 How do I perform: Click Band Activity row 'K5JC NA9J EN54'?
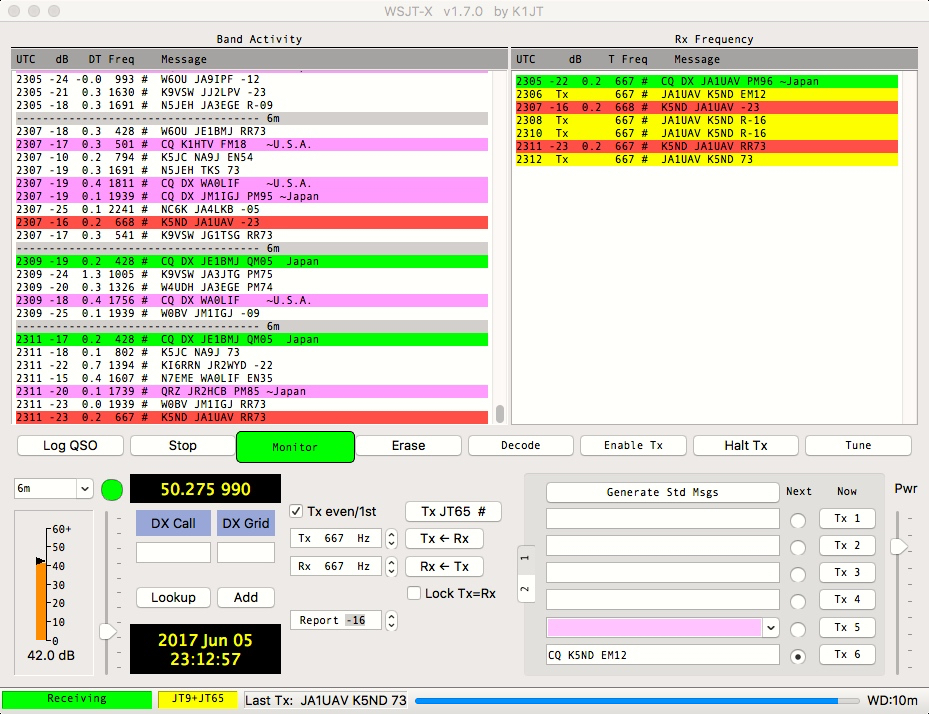pyautogui.click(x=252, y=158)
